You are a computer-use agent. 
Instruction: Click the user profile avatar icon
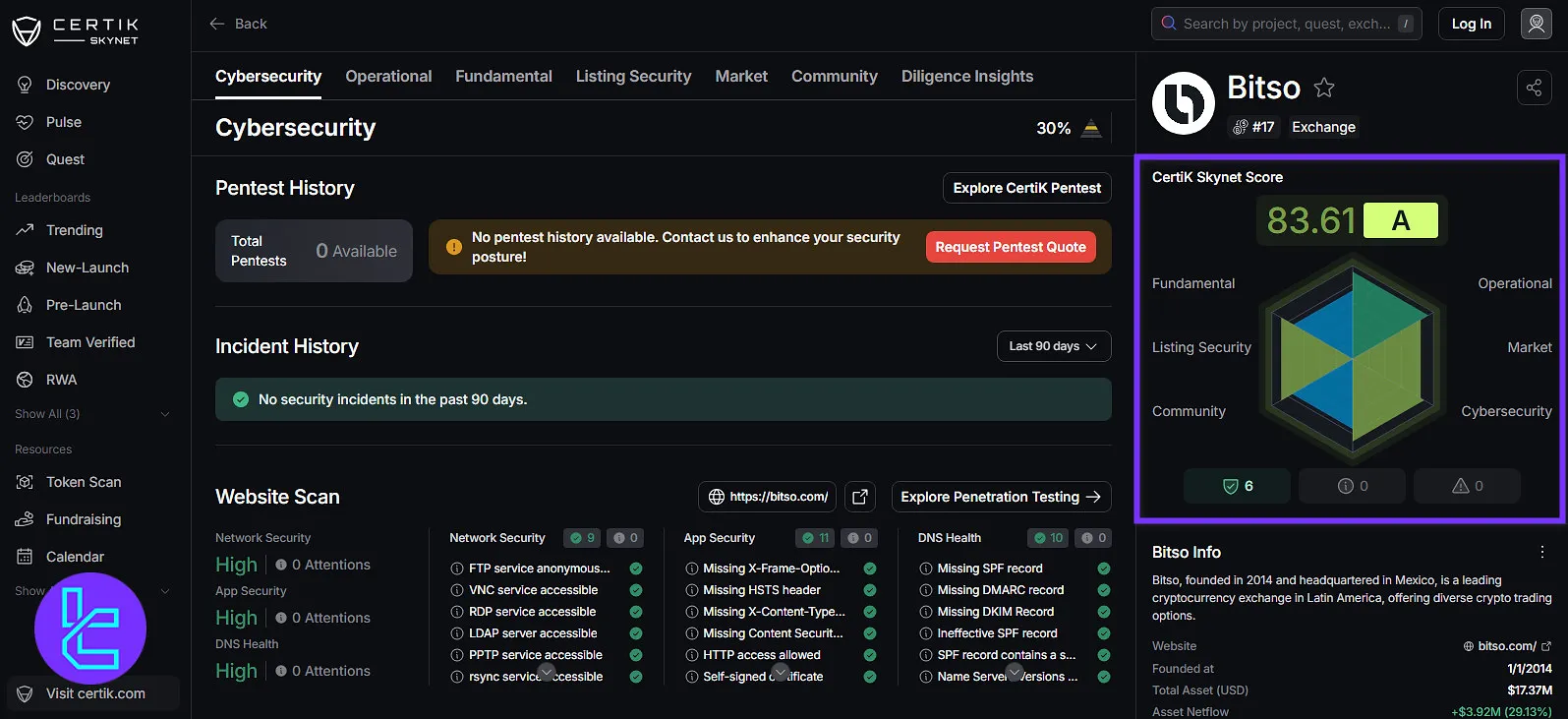(1537, 24)
